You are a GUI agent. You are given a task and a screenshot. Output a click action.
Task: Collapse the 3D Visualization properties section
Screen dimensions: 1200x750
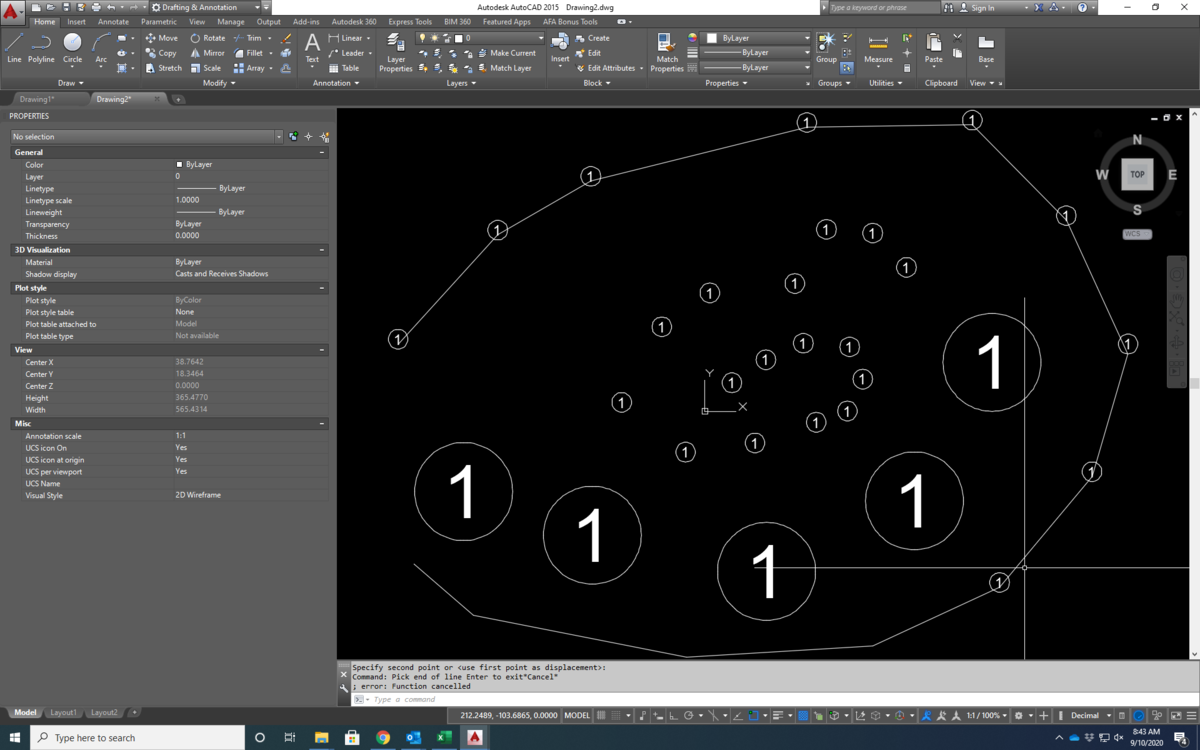tap(322, 250)
